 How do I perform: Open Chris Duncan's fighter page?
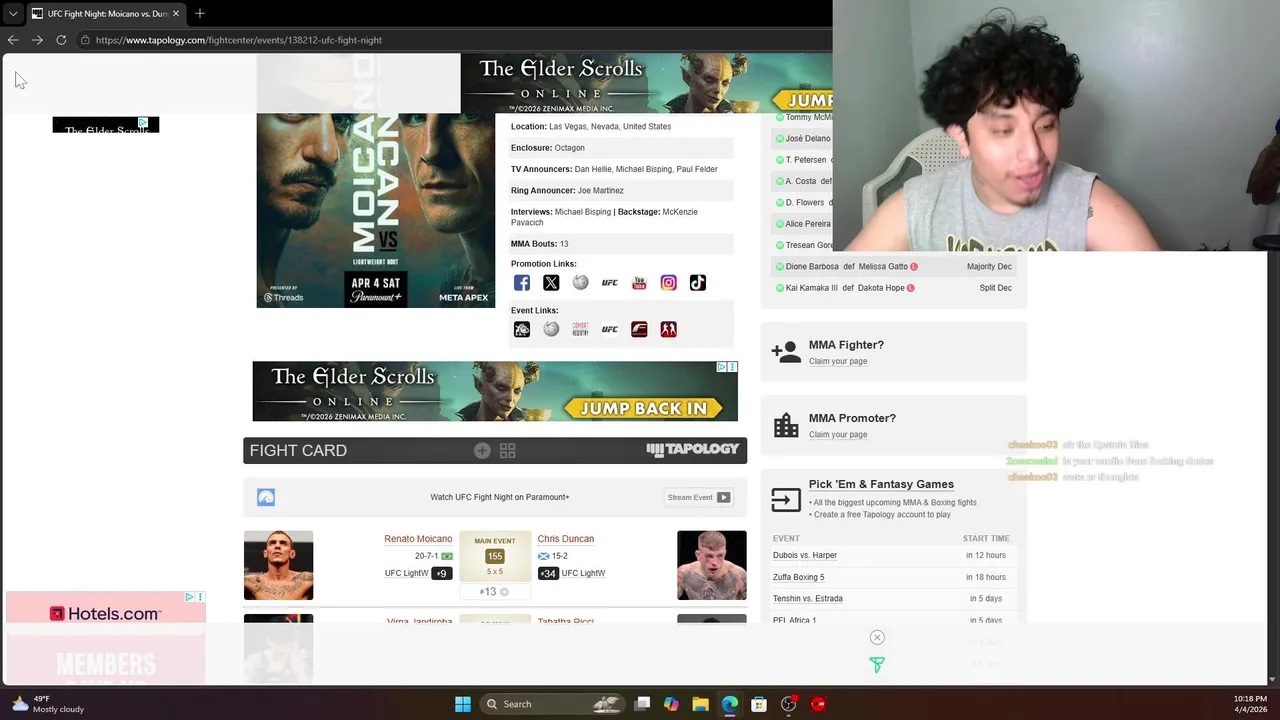coord(565,539)
